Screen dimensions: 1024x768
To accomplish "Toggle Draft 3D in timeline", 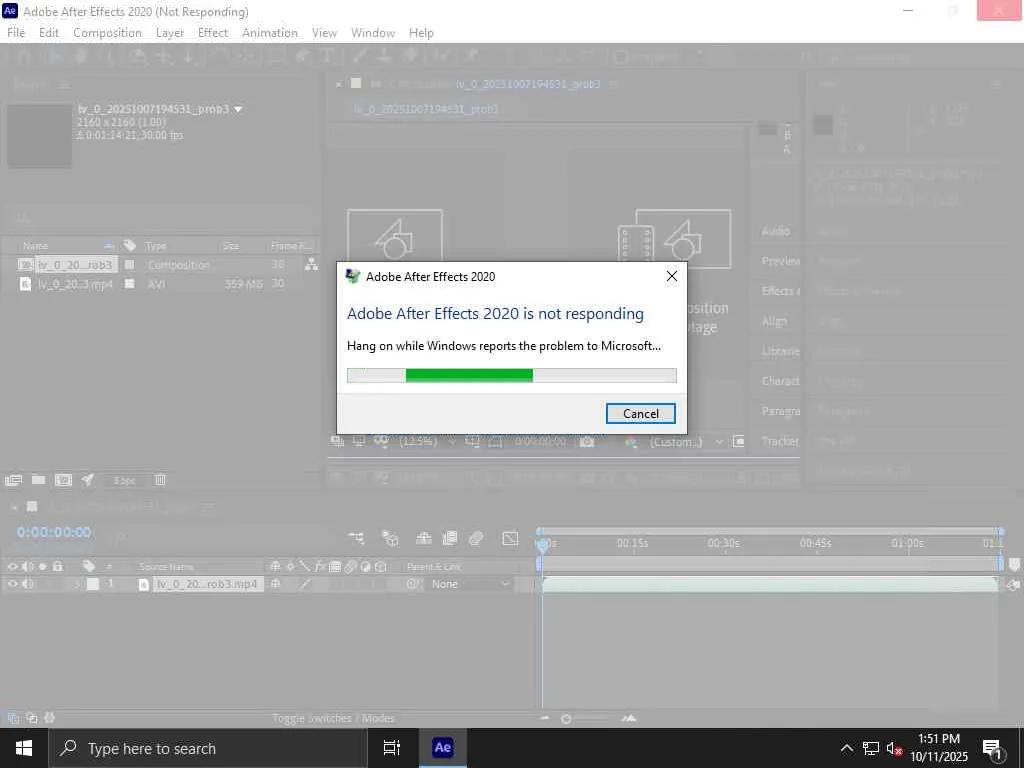I will (390, 538).
